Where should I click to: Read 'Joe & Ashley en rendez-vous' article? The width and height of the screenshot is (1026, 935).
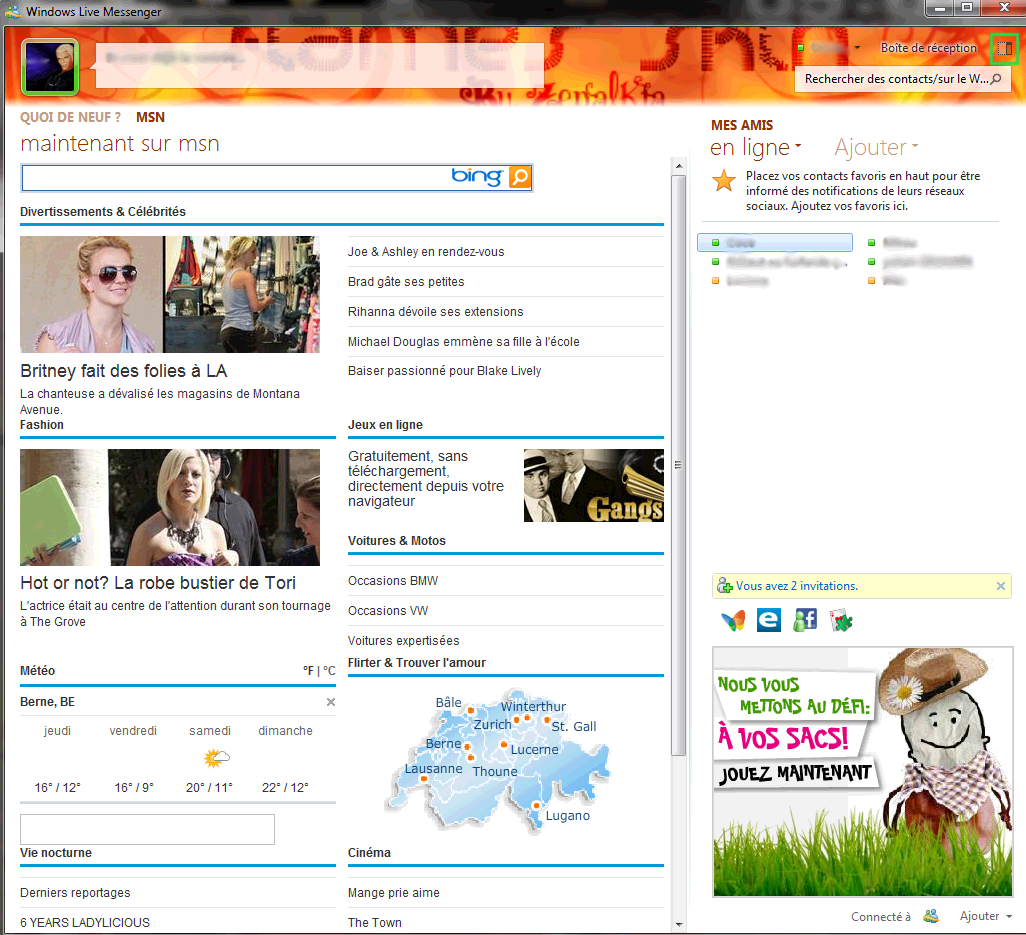(426, 252)
